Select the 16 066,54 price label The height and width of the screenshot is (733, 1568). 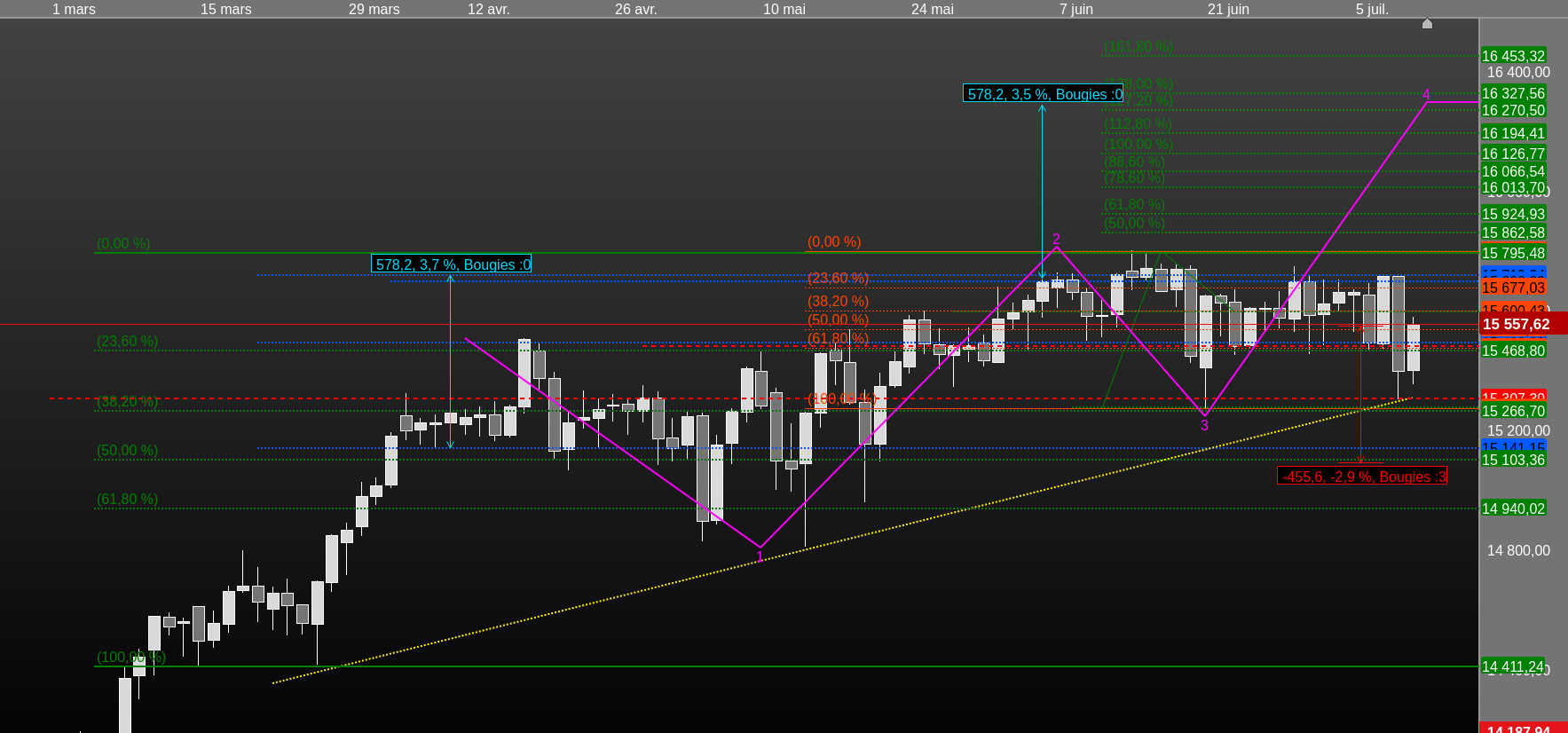click(x=1514, y=171)
